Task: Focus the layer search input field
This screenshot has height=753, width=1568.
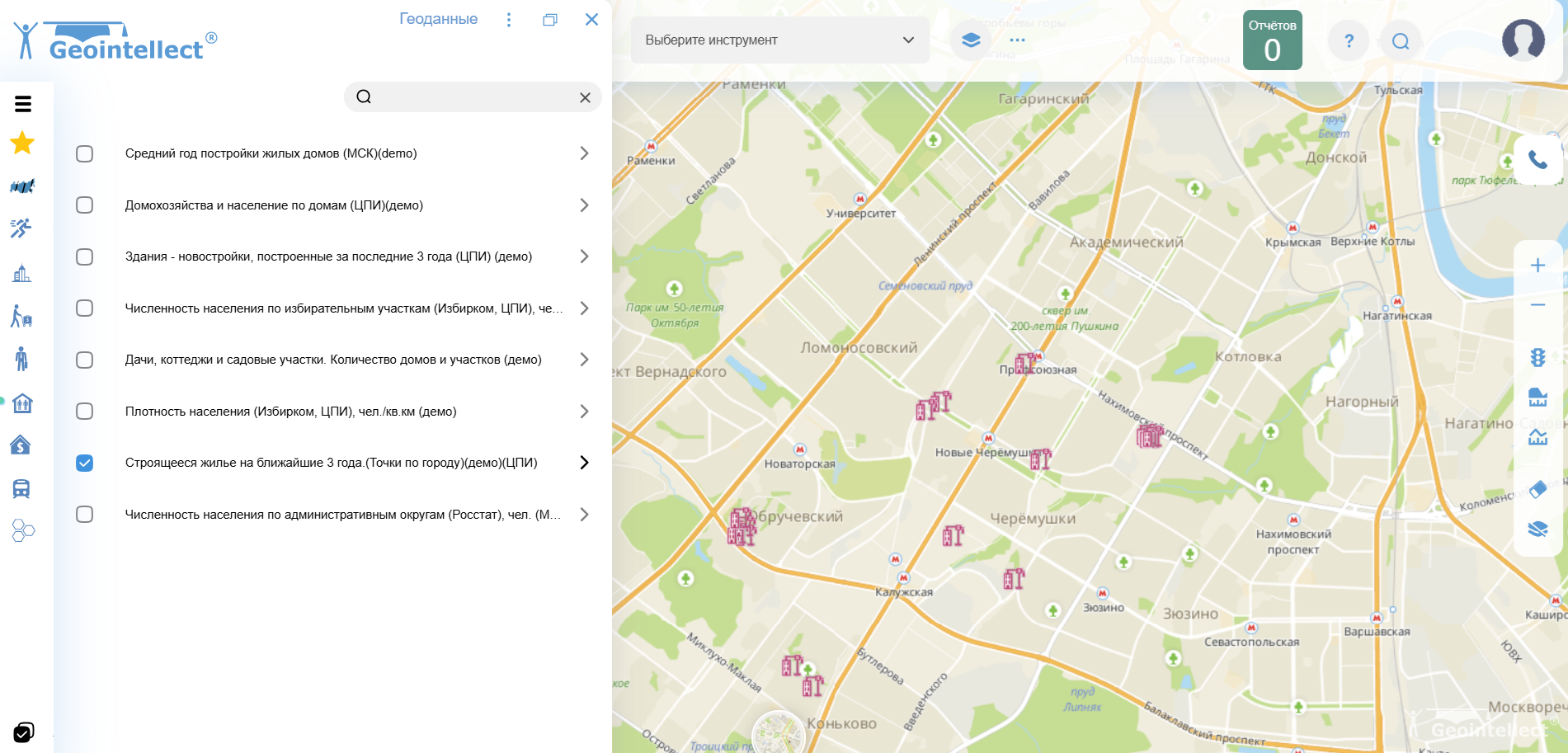Action: coord(473,97)
